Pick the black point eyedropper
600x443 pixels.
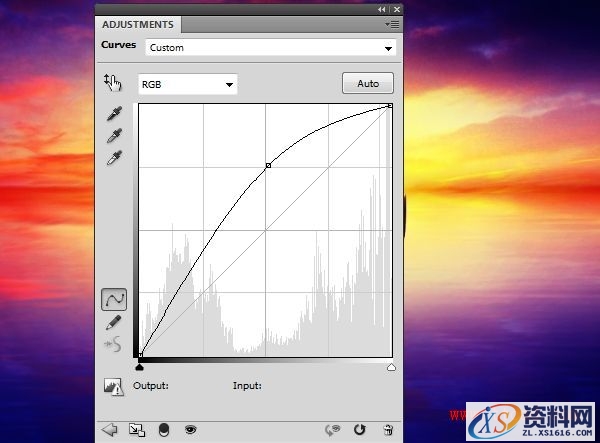[114, 115]
